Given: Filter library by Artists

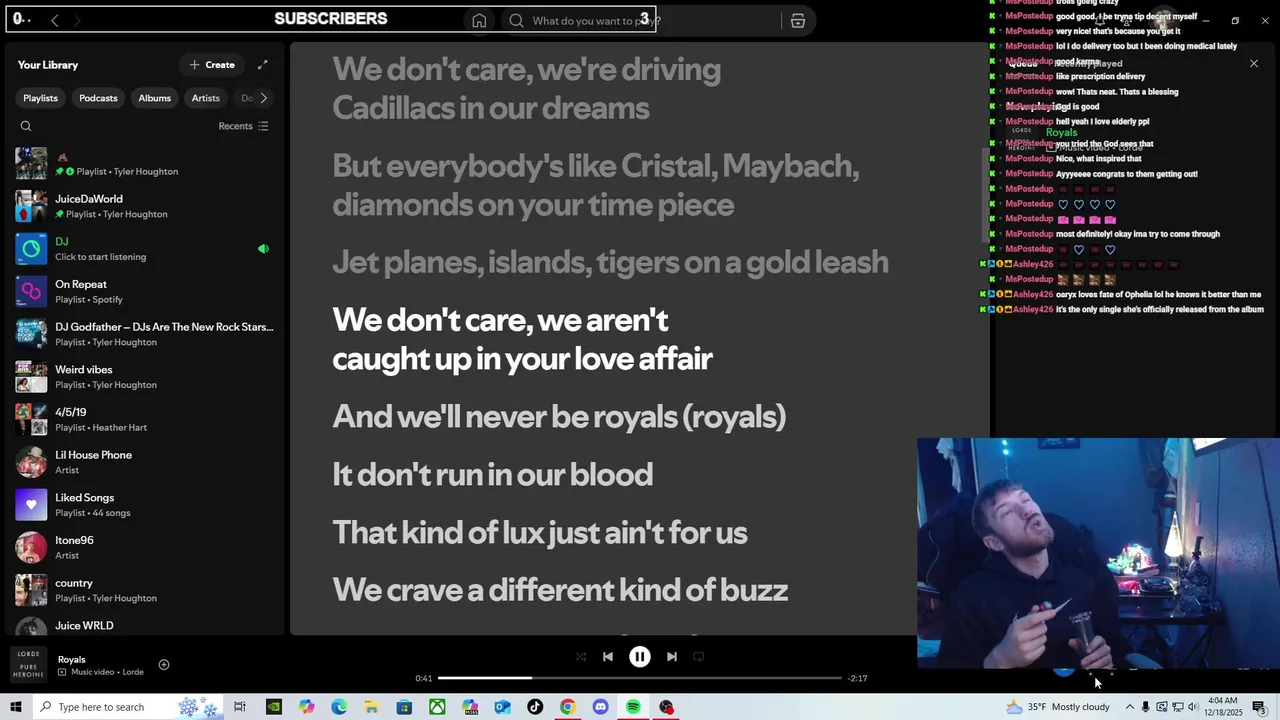Looking at the screenshot, I should click(206, 98).
